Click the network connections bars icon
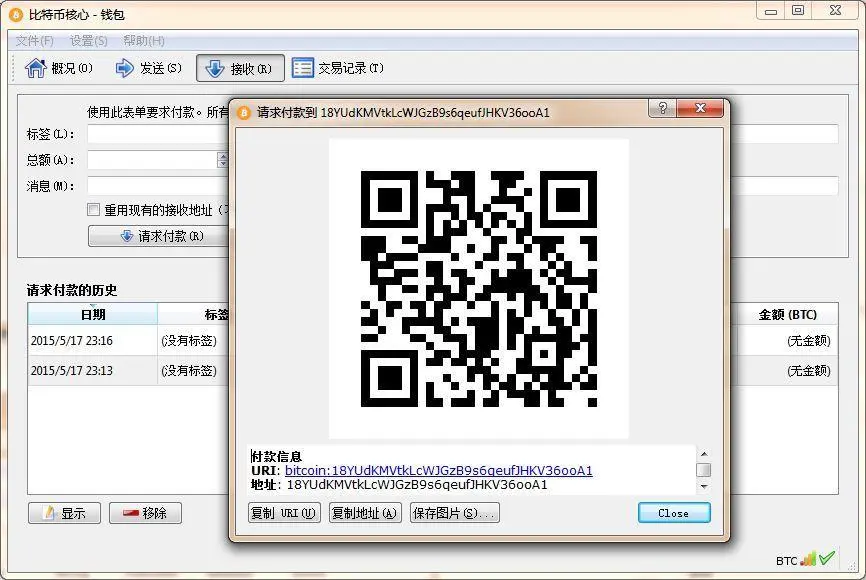This screenshot has width=866, height=580. pyautogui.click(x=808, y=559)
